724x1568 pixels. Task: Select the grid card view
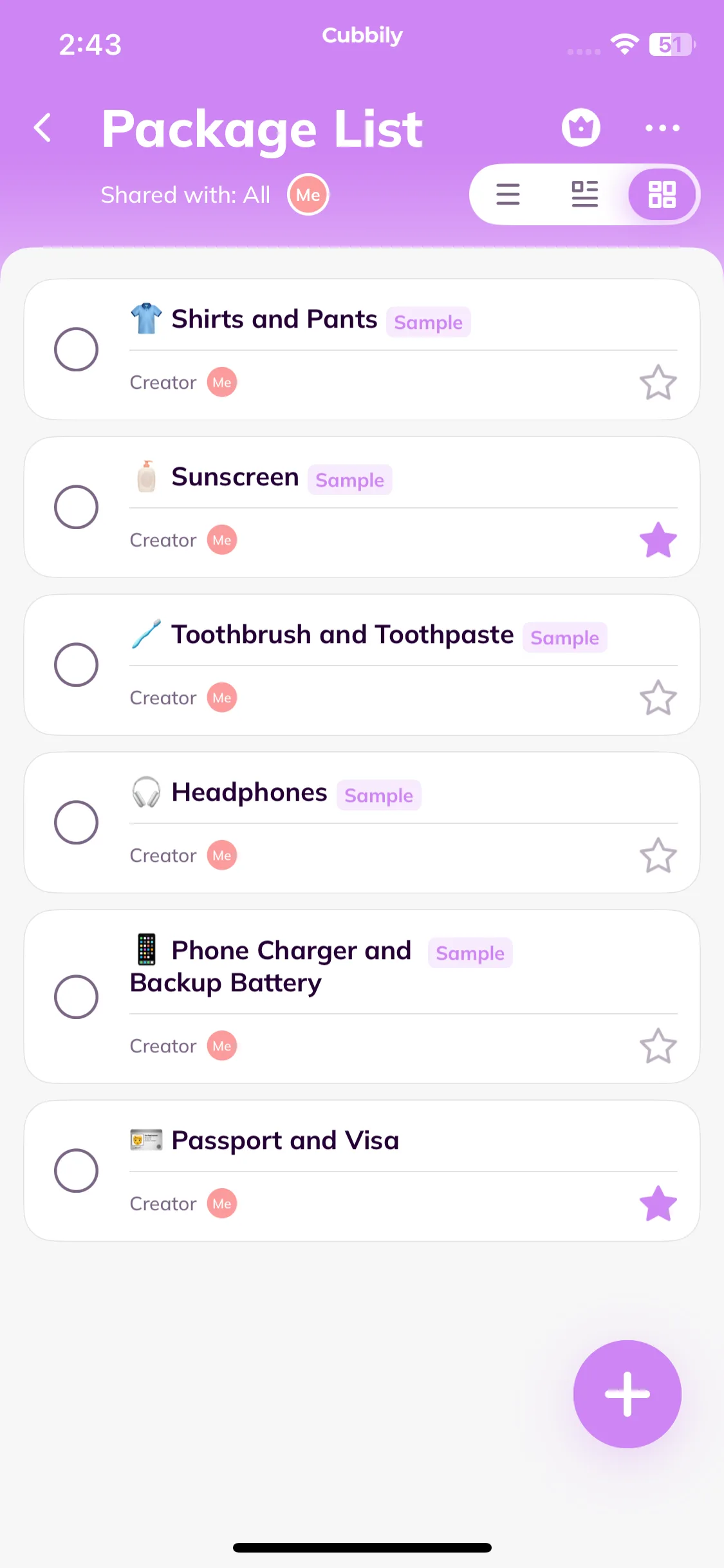pos(662,194)
